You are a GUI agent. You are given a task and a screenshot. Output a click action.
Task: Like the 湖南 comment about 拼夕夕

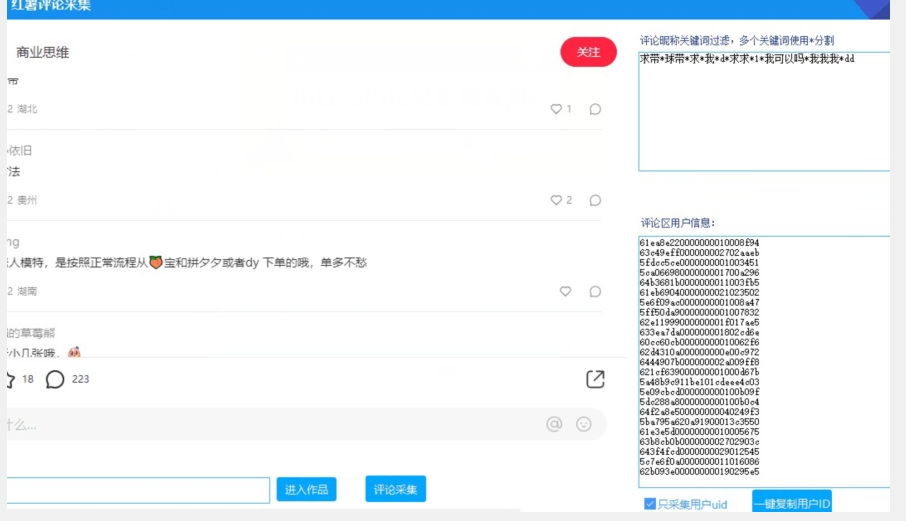tap(565, 291)
